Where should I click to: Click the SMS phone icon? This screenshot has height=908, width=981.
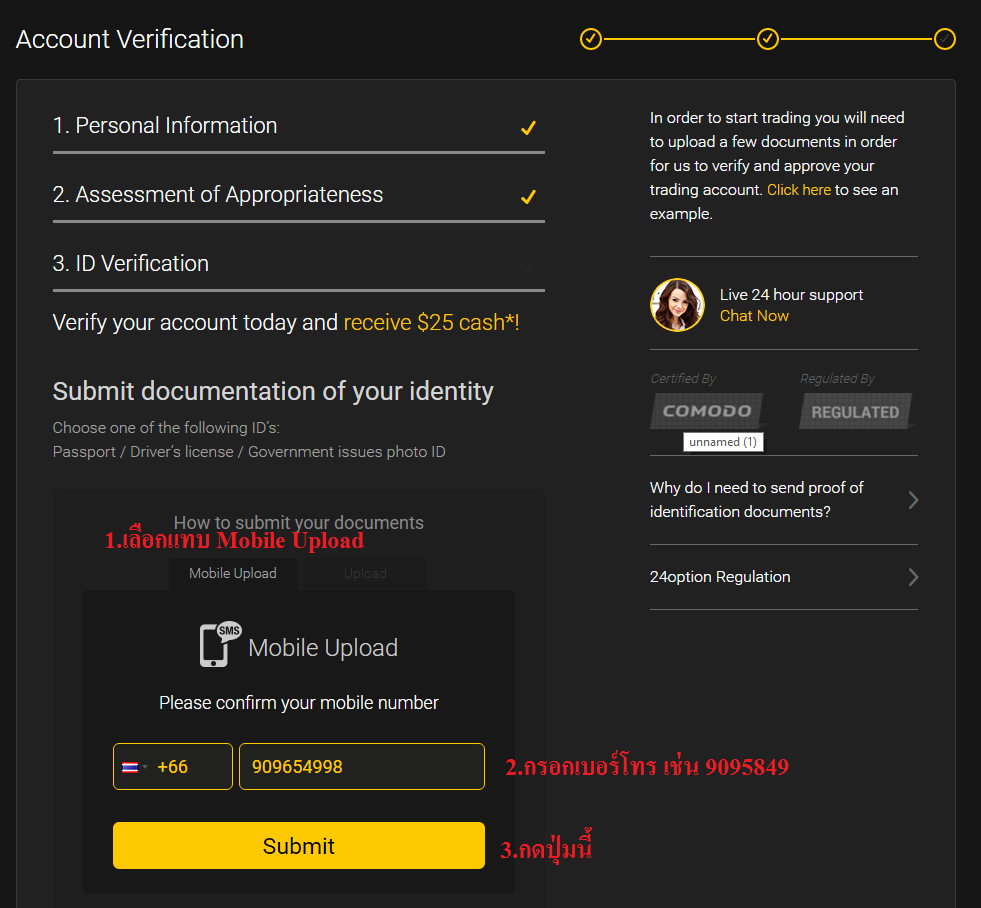(220, 645)
